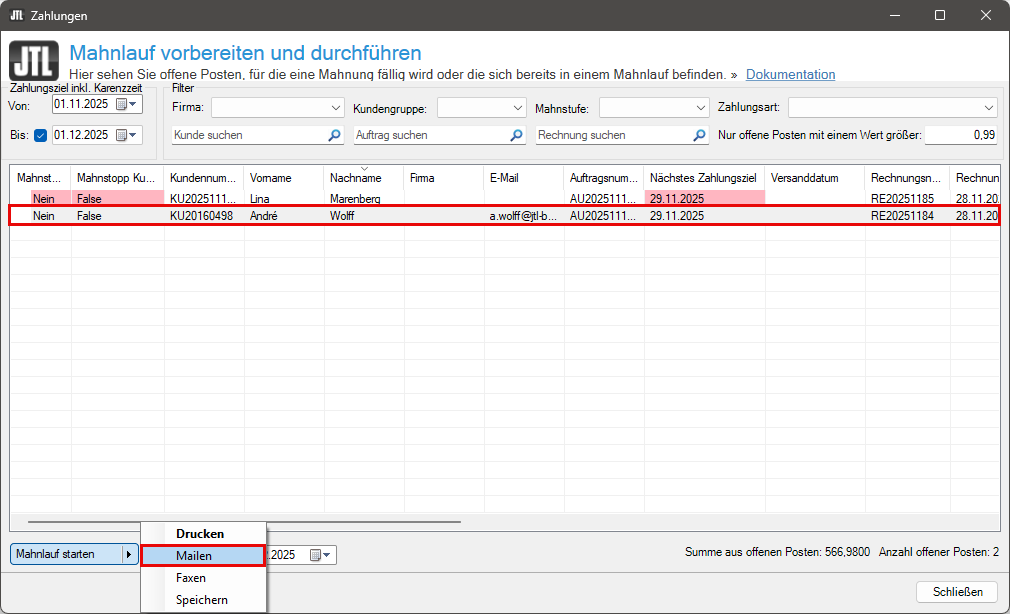Viewport: 1010px width, 614px height.
Task: Open the Kundengruppe dropdown
Action: click(x=517, y=107)
